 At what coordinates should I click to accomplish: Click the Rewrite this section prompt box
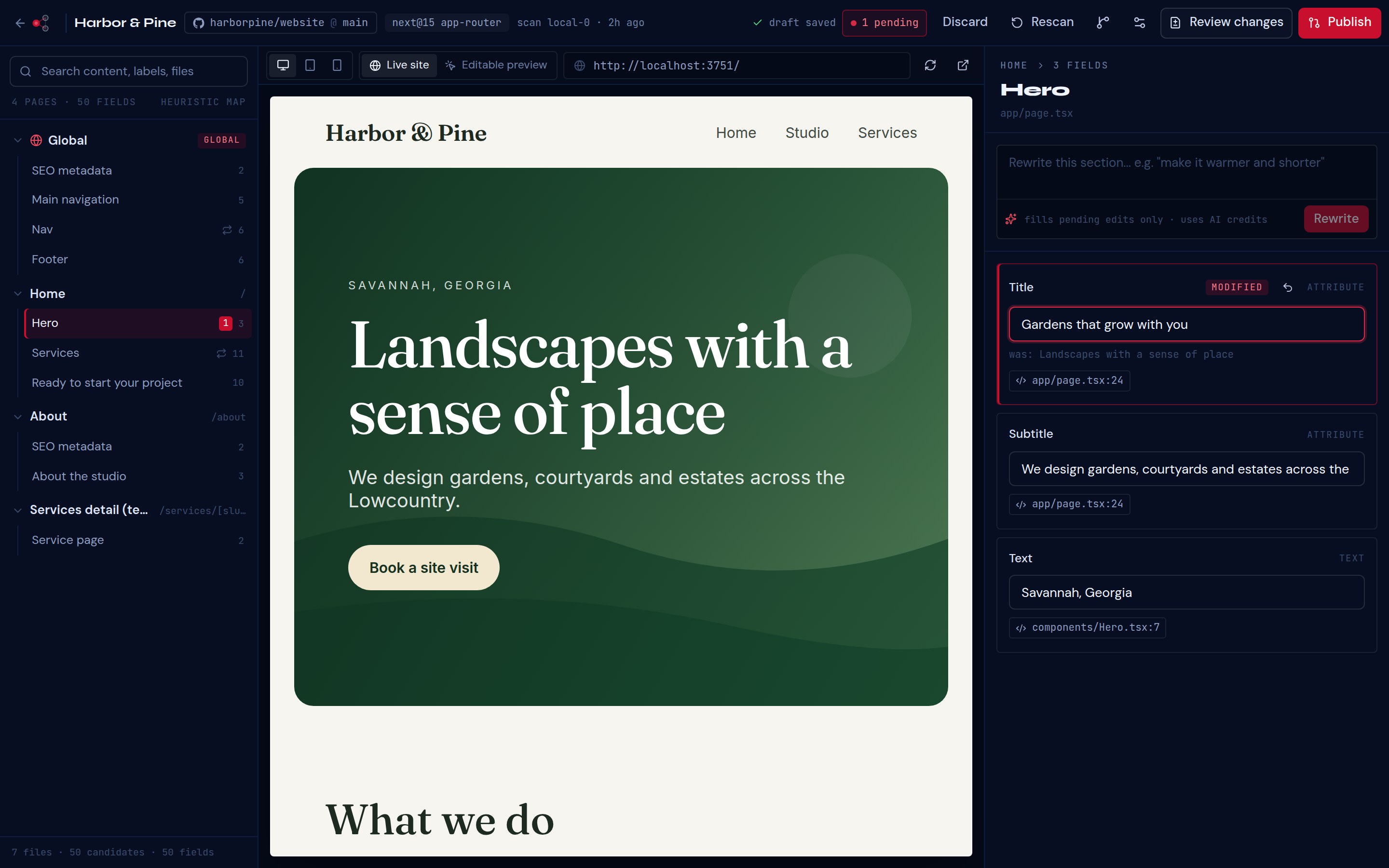click(1186, 172)
